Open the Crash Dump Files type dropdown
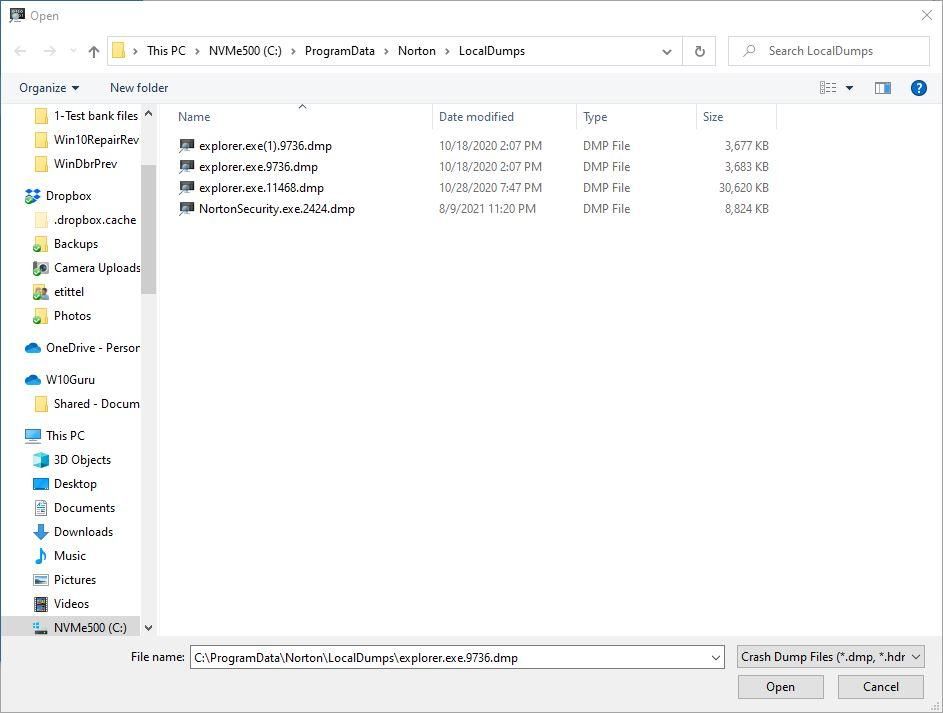The height and width of the screenshot is (713, 943). click(x=831, y=657)
